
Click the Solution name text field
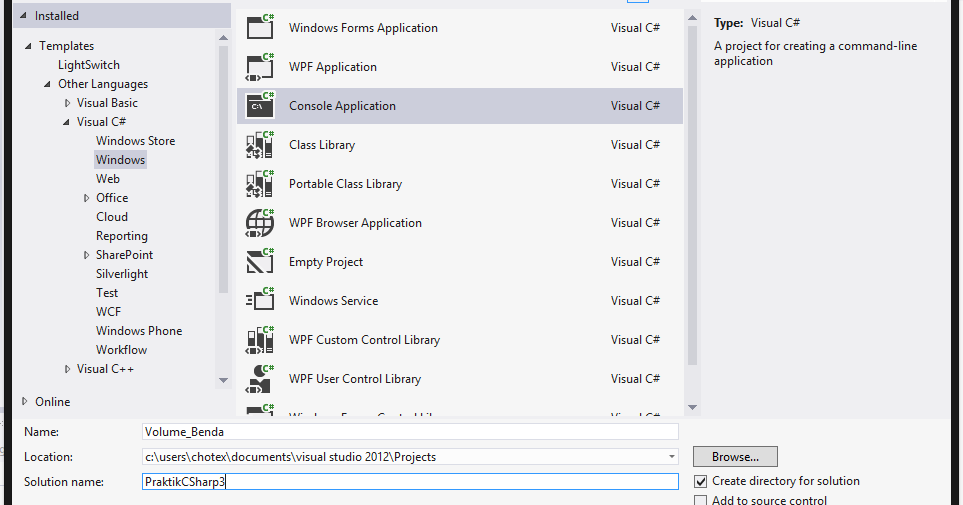click(410, 482)
